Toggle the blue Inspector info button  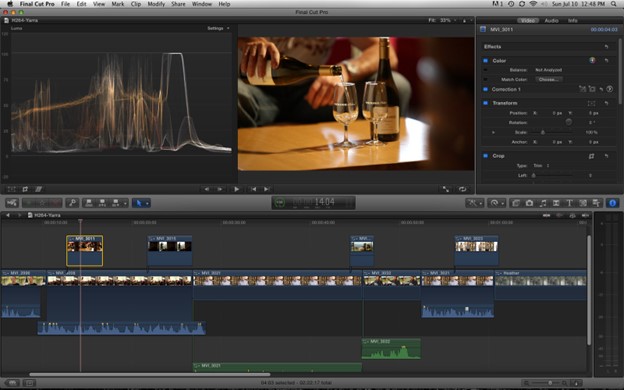coord(612,203)
